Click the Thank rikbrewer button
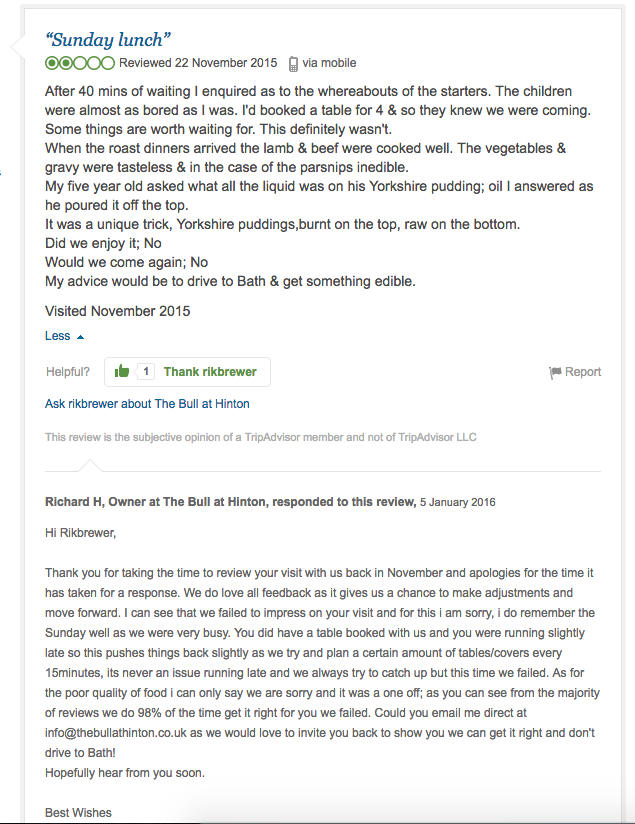Image resolution: width=635 pixels, height=824 pixels. (x=187, y=372)
